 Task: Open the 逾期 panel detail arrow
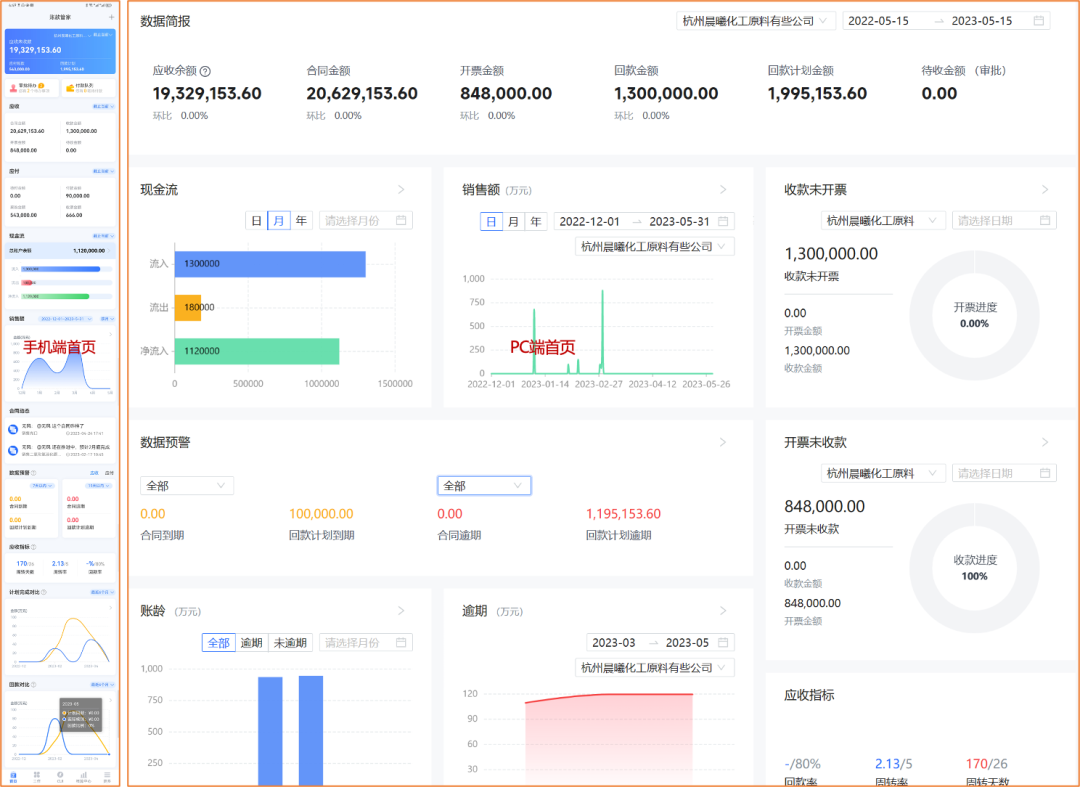(x=723, y=611)
